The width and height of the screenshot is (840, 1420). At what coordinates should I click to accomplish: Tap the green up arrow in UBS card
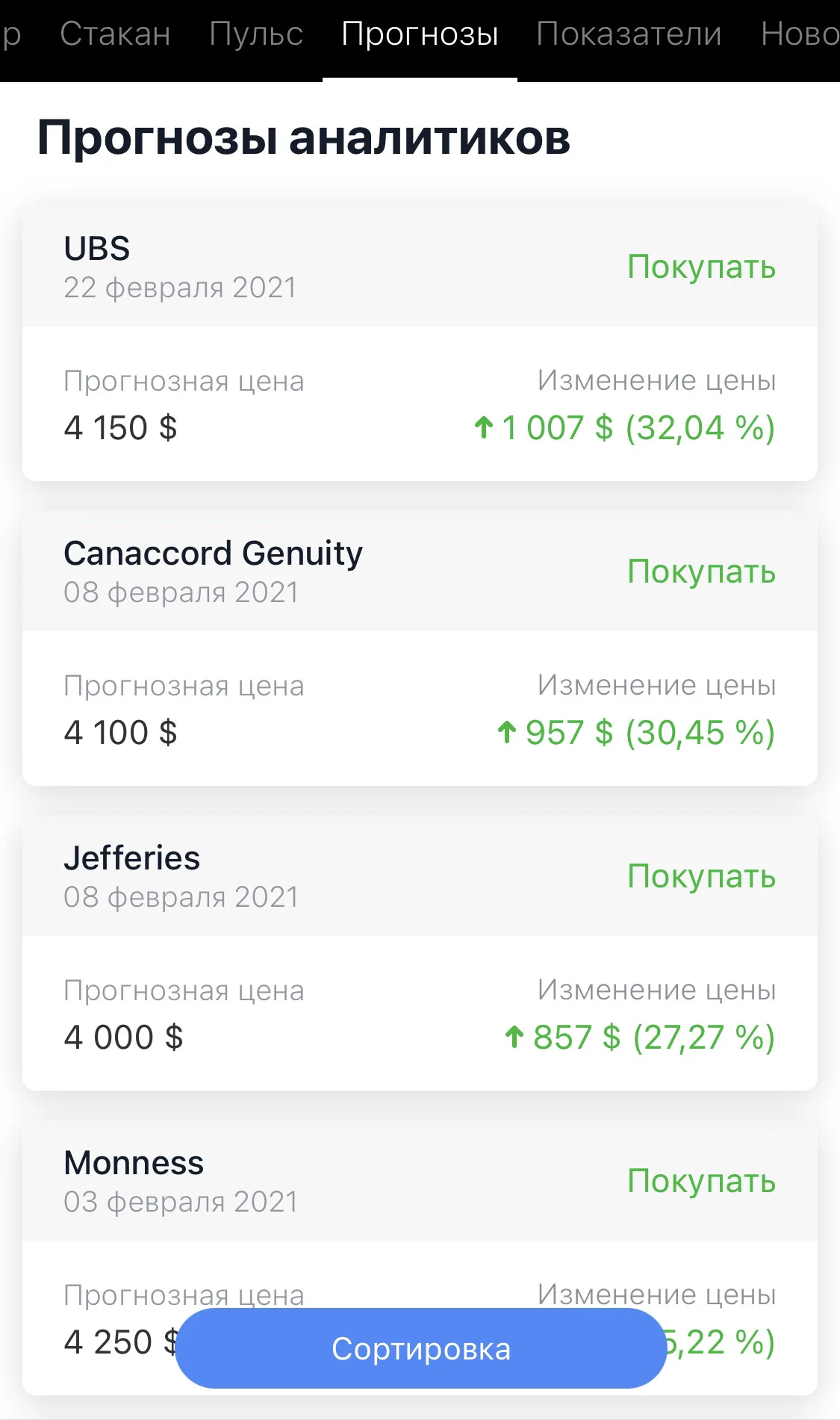(483, 427)
